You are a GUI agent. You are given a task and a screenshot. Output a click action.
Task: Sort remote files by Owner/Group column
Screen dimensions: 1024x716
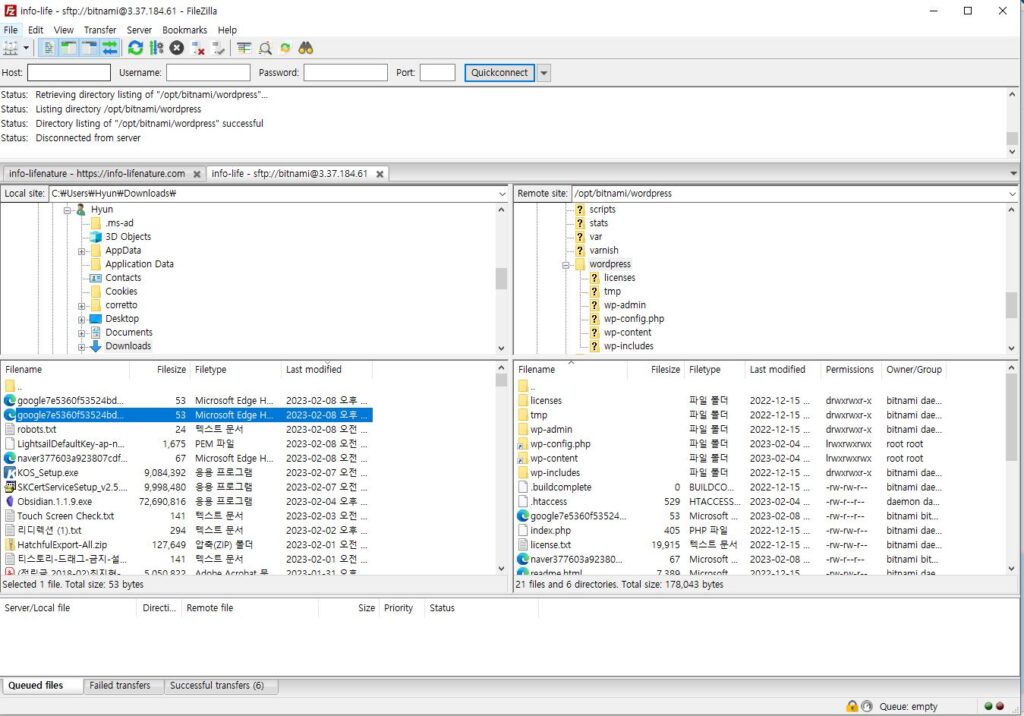pyautogui.click(x=914, y=369)
